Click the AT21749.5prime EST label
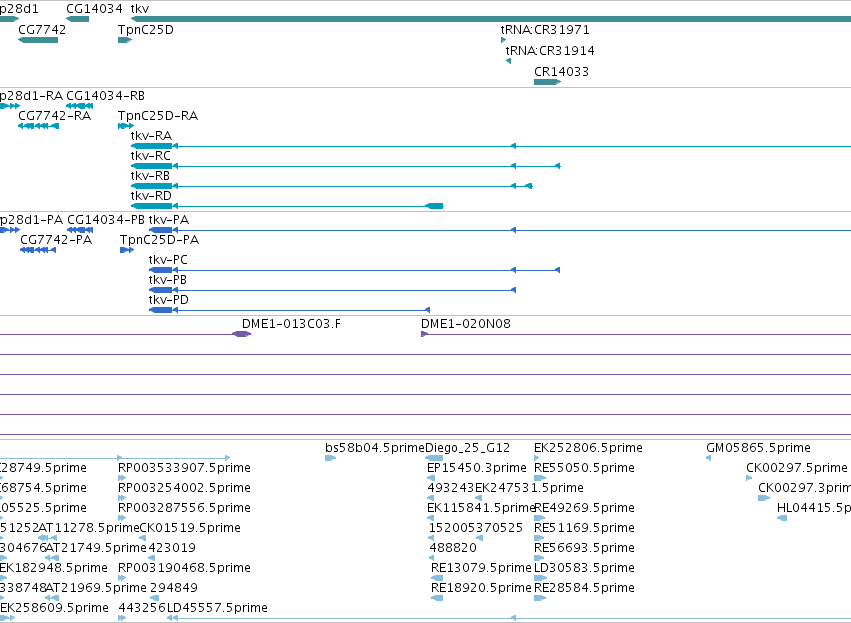The image size is (851, 623). pos(96,548)
